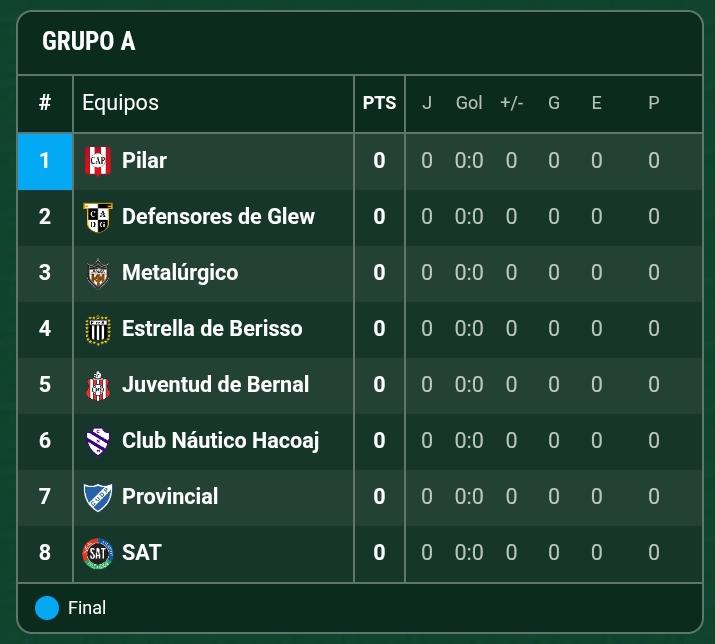
Task: Select the Estrella de Berisso team name
Action: pyautogui.click(x=212, y=328)
